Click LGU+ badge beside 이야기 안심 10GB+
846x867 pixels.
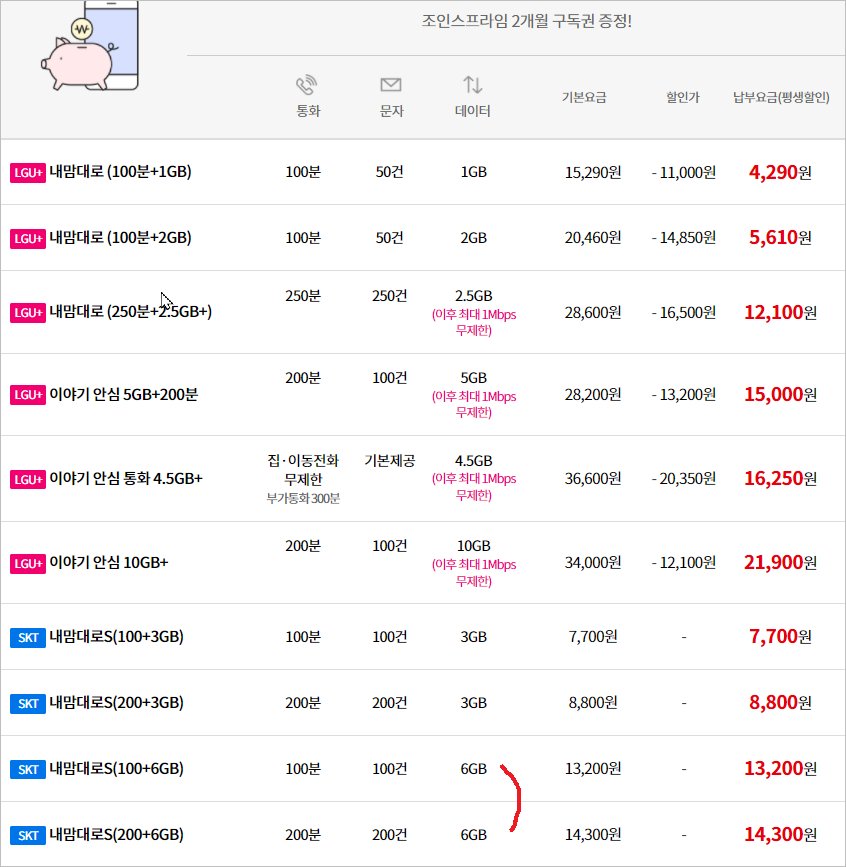pos(28,563)
